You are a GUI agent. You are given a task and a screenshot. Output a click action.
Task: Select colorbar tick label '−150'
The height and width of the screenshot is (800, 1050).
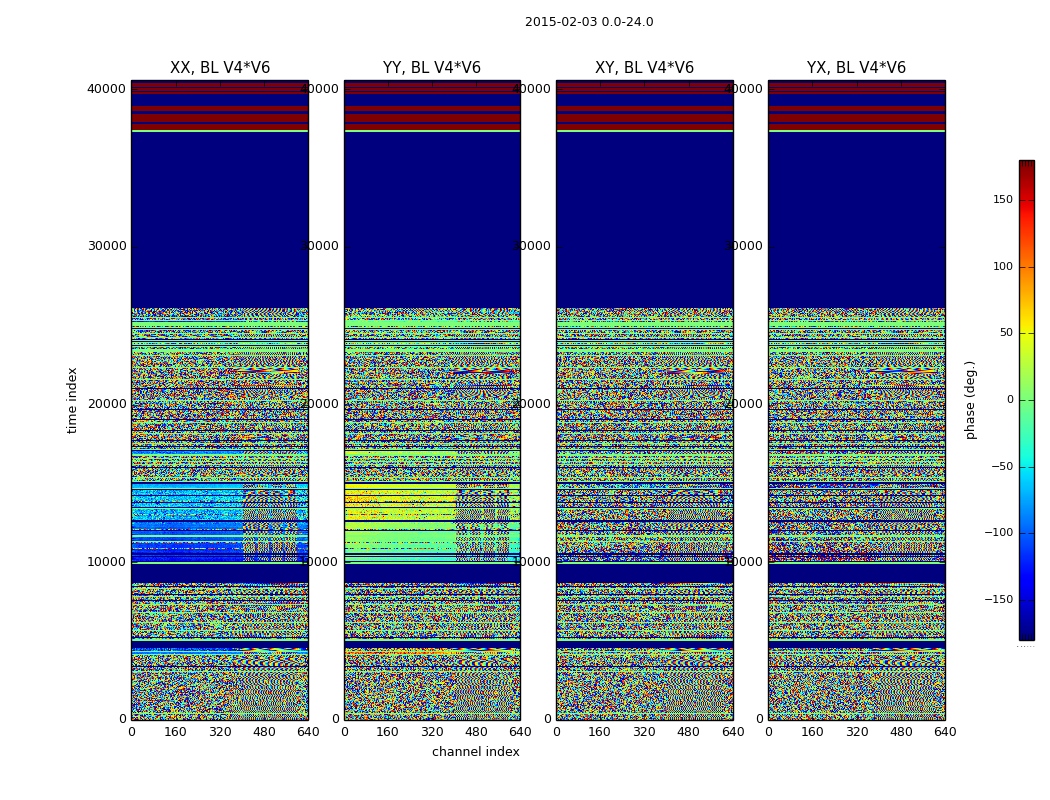click(x=999, y=600)
